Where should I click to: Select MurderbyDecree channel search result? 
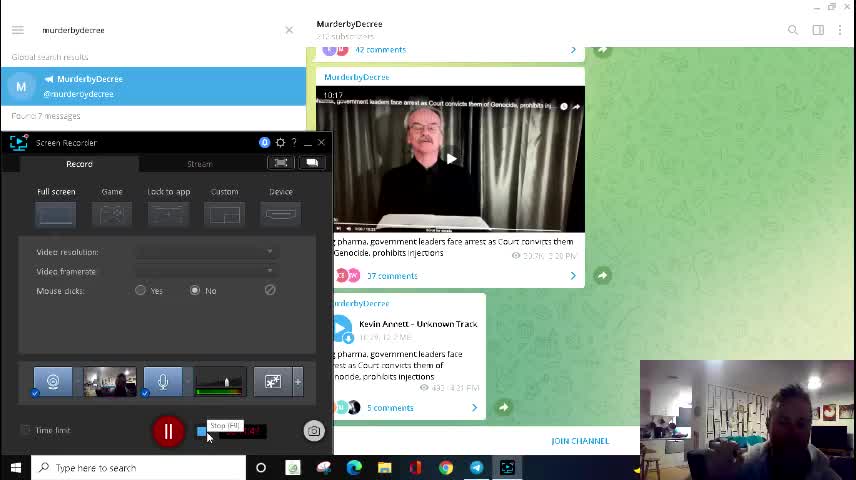[x=153, y=86]
